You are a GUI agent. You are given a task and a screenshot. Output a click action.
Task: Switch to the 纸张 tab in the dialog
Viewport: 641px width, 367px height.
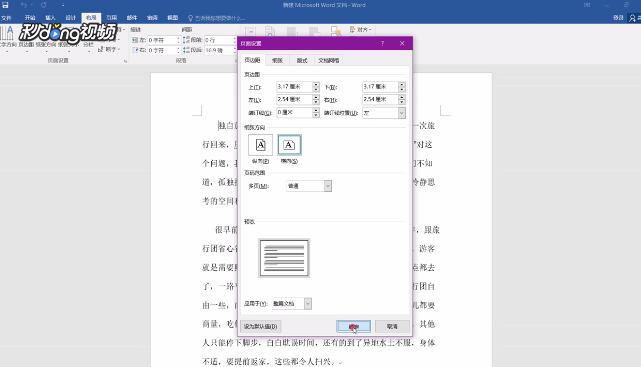277,60
